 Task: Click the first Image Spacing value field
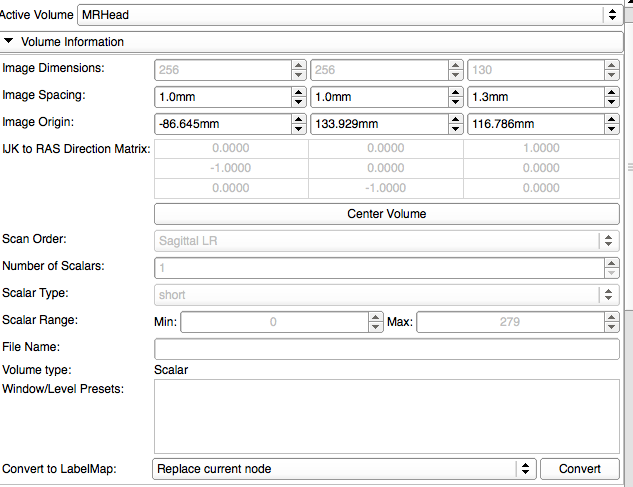point(222,97)
